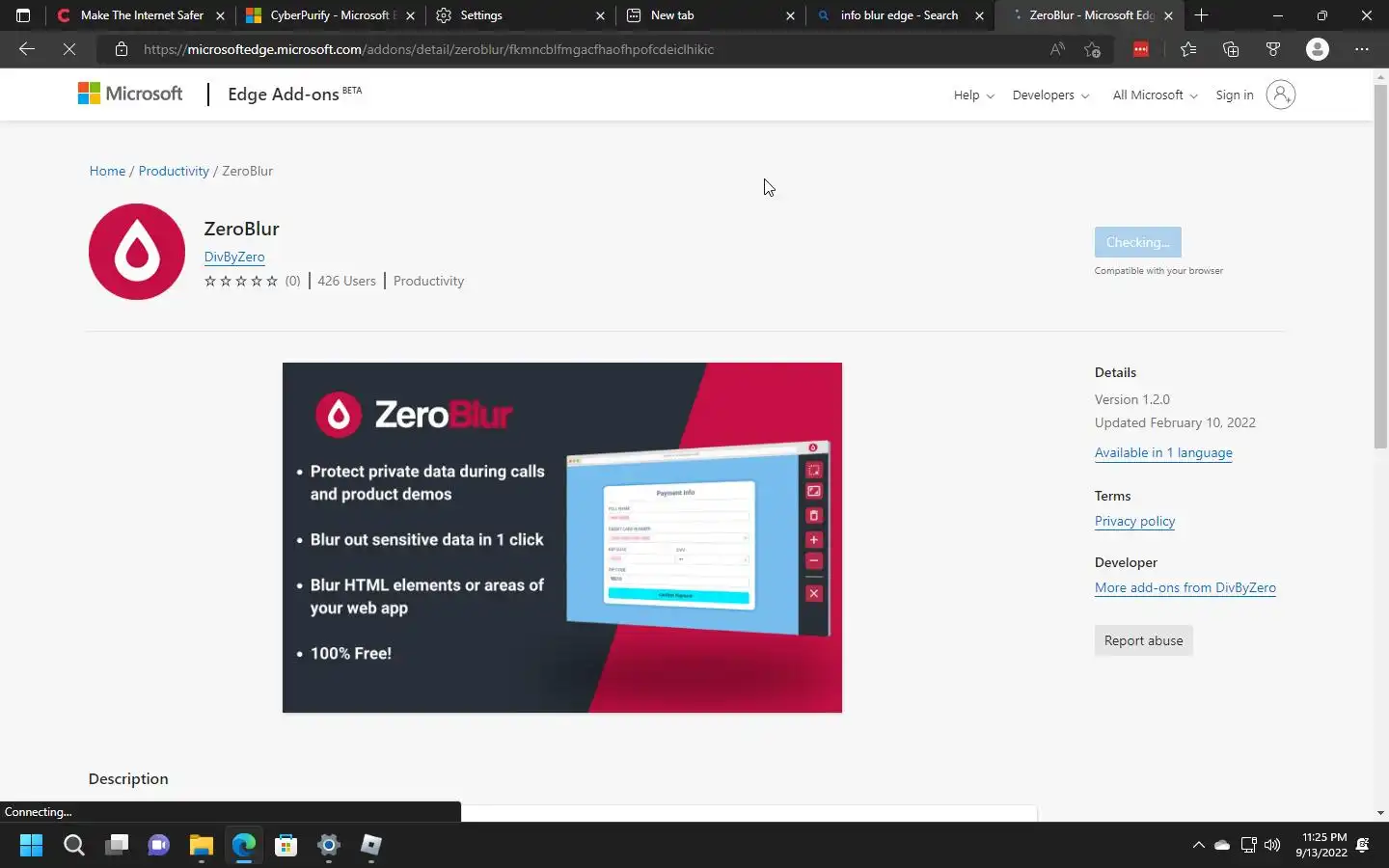Image resolution: width=1389 pixels, height=868 pixels.
Task: Click the sign-in account avatar
Action: [1280, 95]
